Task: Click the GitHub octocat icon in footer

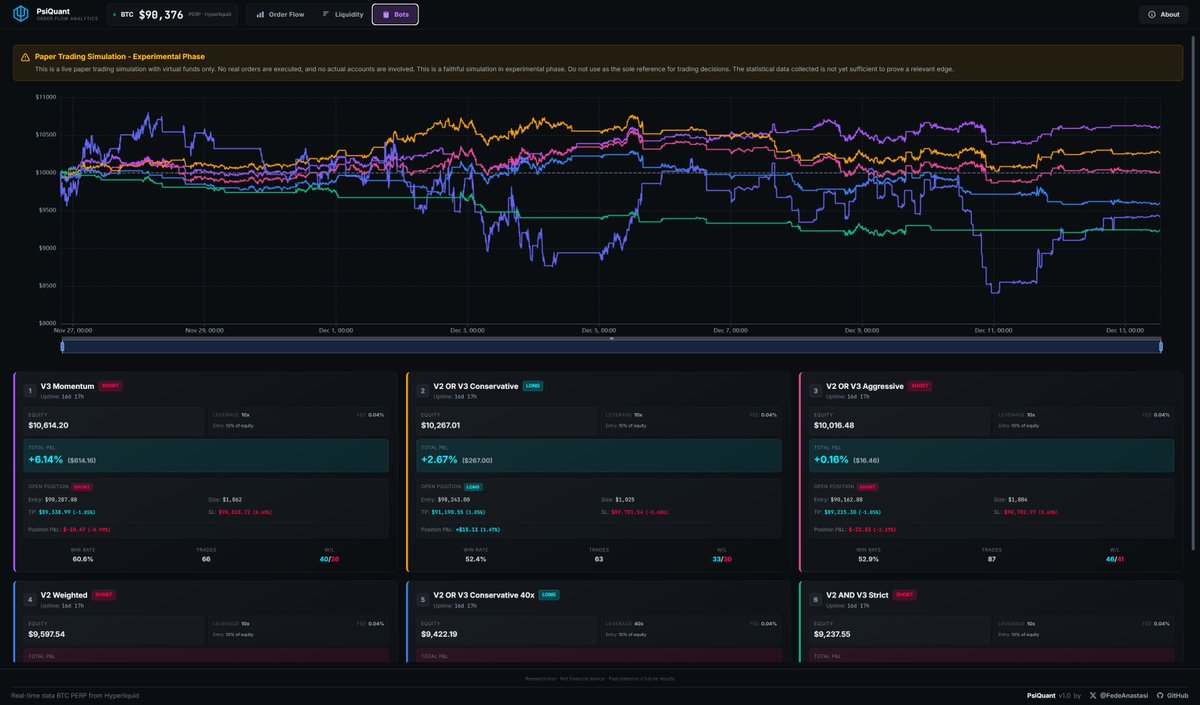Action: pos(1160,695)
